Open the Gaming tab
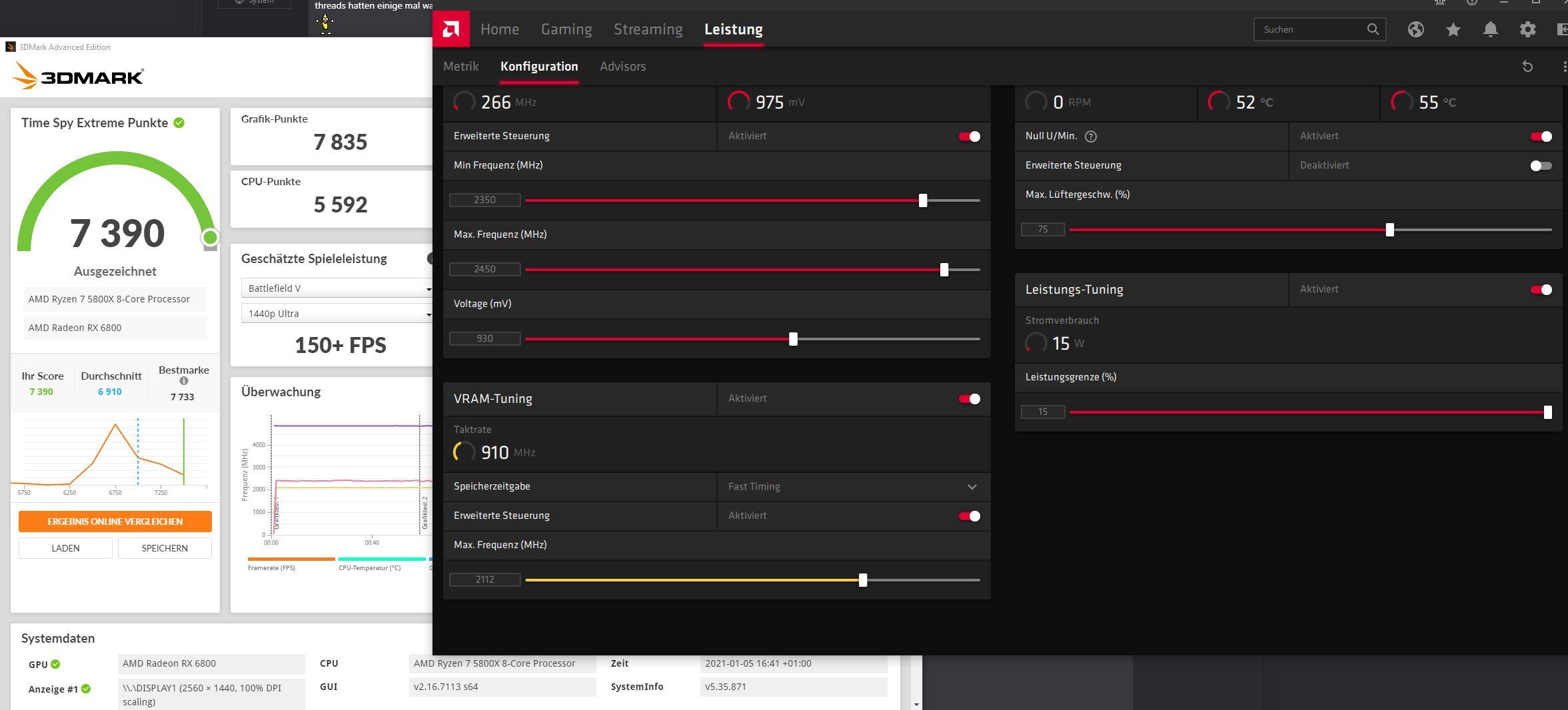Image resolution: width=1568 pixels, height=710 pixels. (x=566, y=29)
